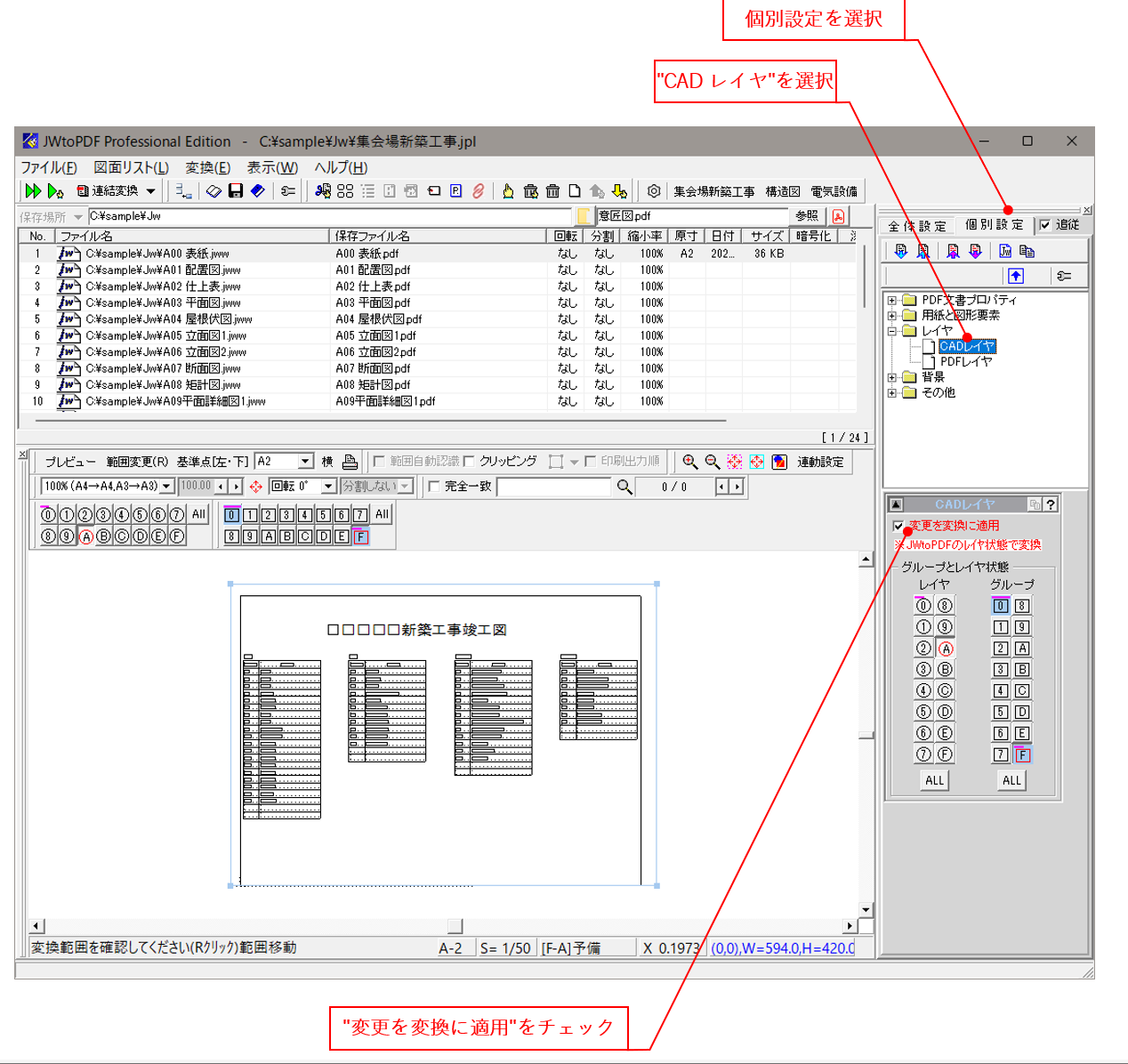Click the blue up-arrow icon in settings panel
Screen dimensions: 1128x1064
point(1016,276)
